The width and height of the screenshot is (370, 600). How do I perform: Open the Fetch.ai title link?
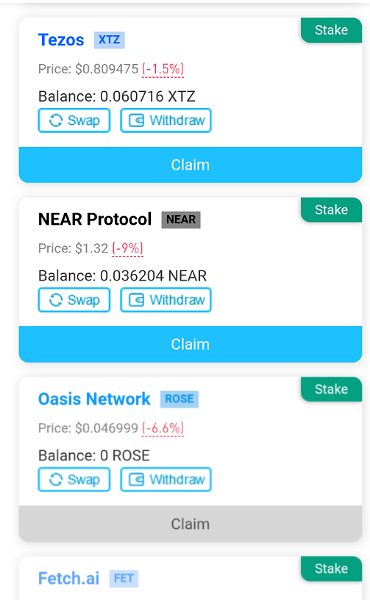[x=69, y=579]
